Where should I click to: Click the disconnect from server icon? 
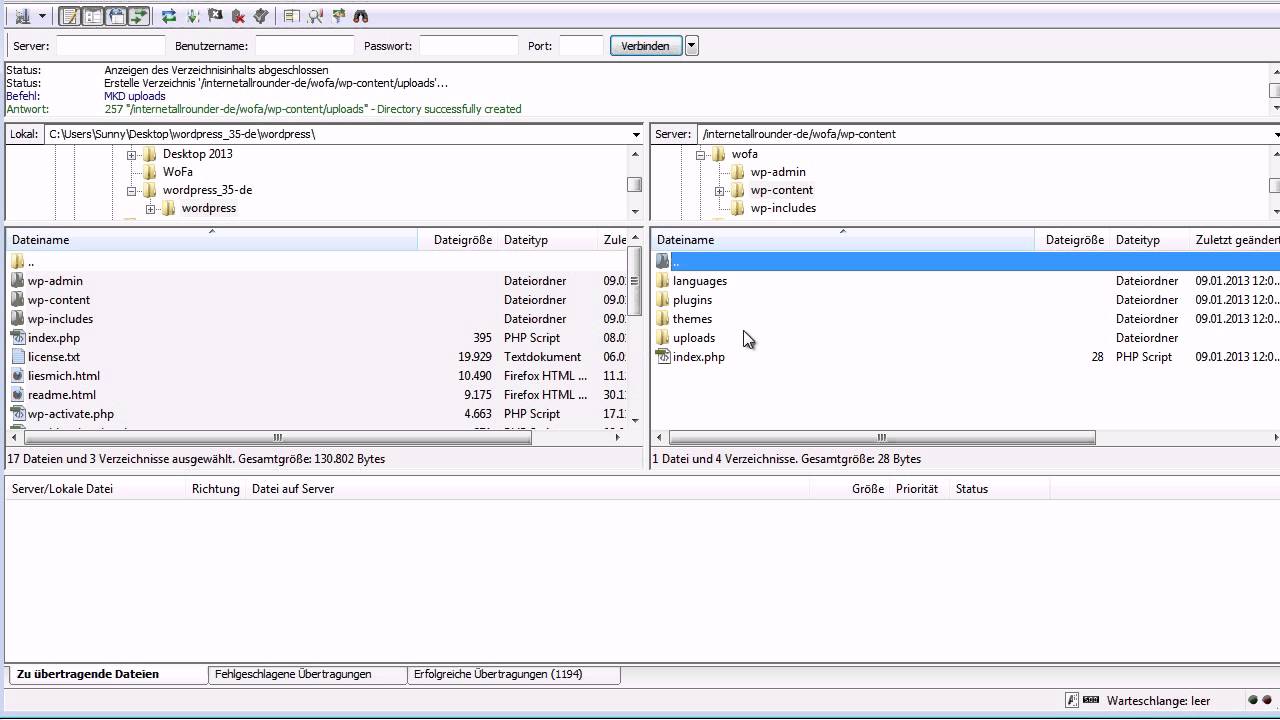238,16
